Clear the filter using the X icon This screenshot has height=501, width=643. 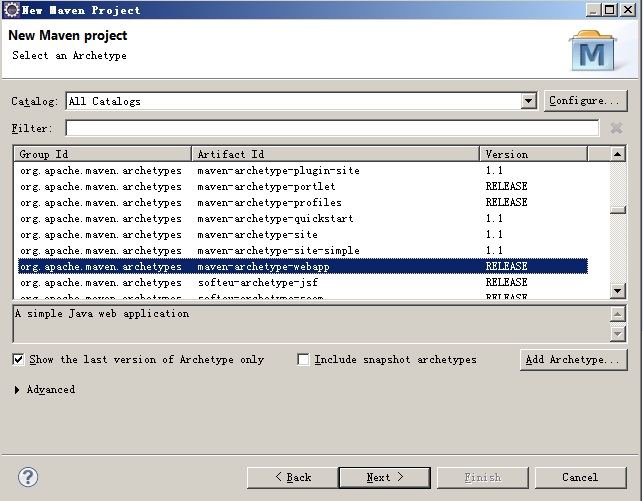tap(616, 128)
